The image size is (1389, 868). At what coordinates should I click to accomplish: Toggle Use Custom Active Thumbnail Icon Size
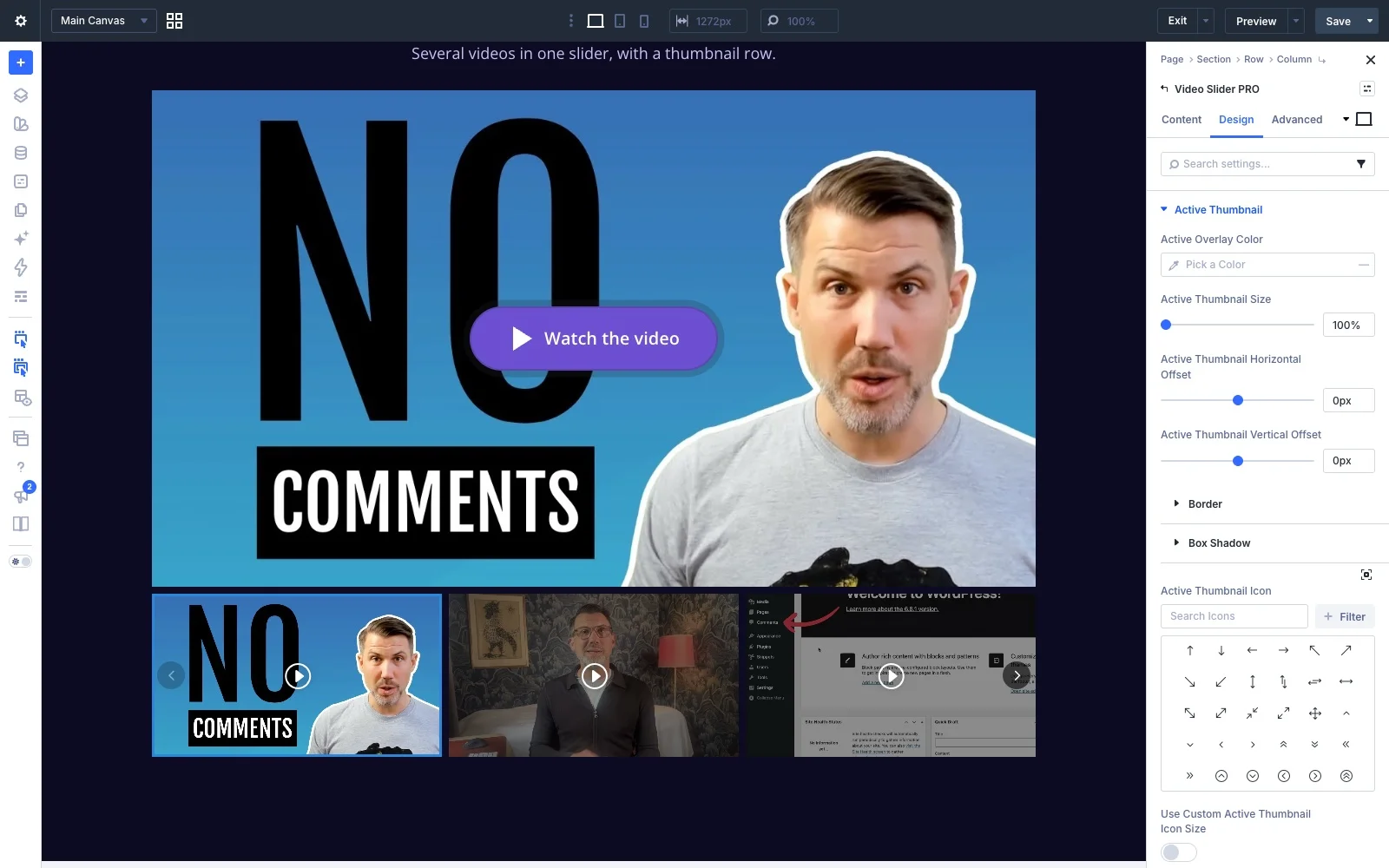1178,852
